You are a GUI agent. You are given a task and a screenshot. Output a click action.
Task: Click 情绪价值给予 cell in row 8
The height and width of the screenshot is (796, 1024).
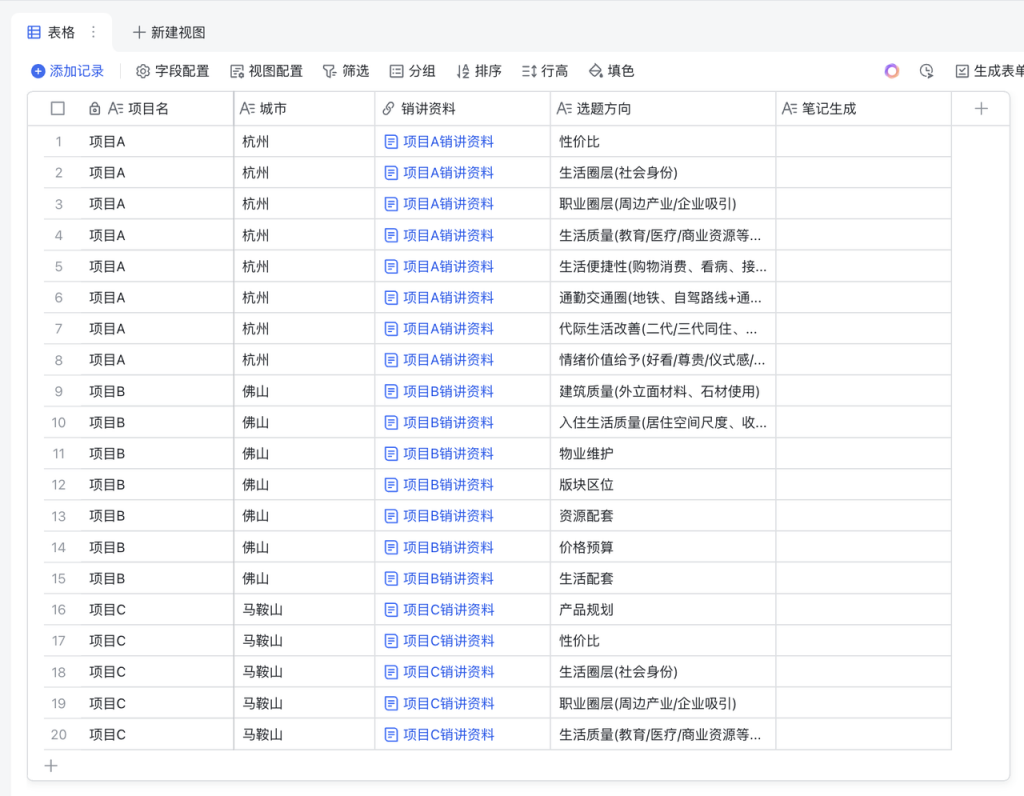(x=663, y=360)
